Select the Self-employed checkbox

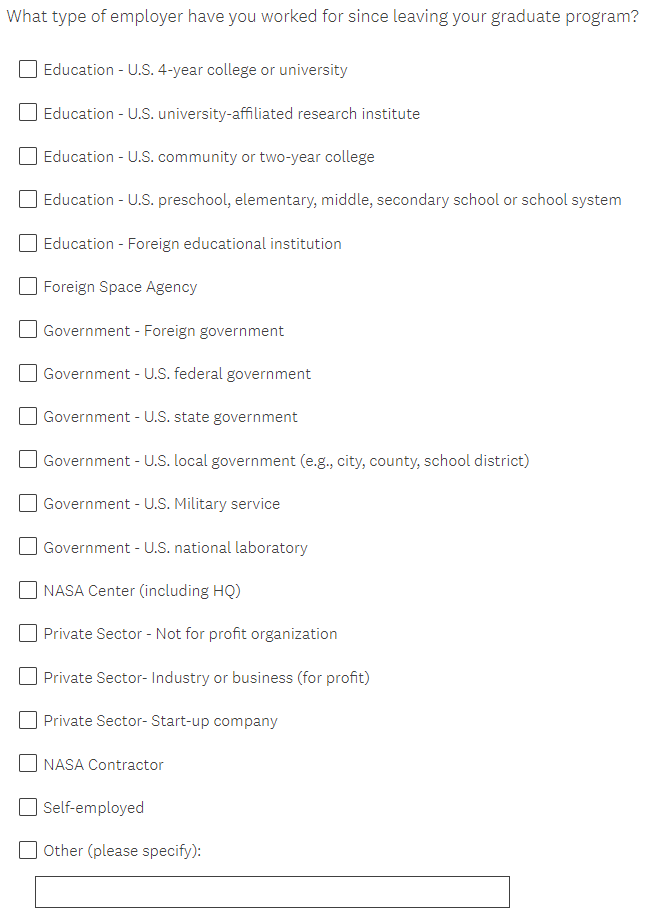pyautogui.click(x=29, y=807)
